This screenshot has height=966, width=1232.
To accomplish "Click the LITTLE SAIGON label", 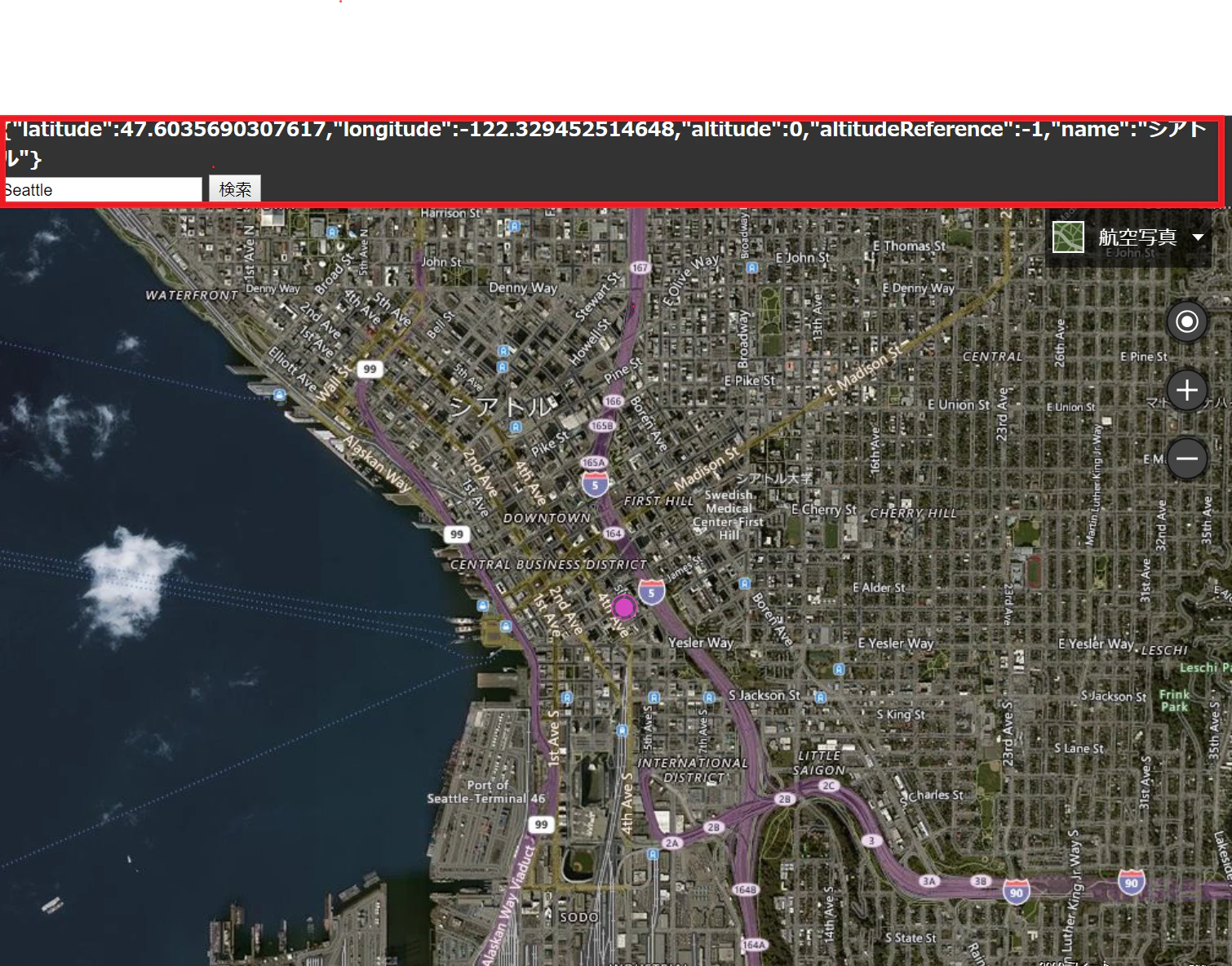I will coord(820,763).
